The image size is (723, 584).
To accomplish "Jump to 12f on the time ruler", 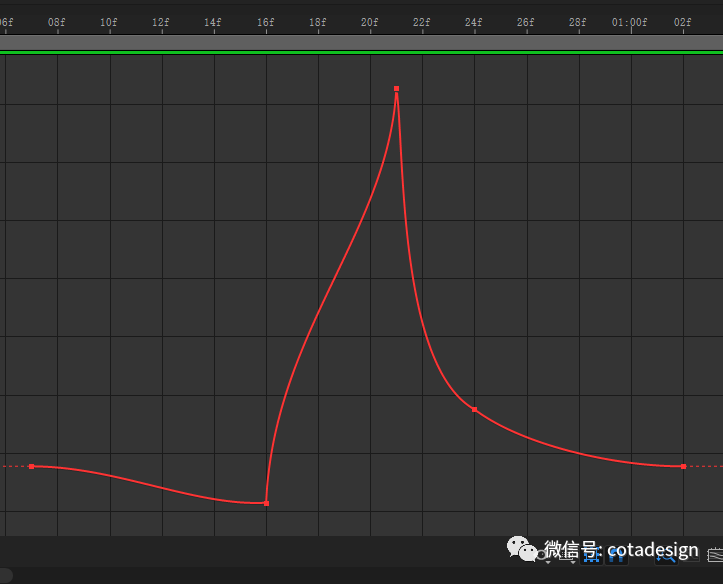I will pyautogui.click(x=161, y=22).
